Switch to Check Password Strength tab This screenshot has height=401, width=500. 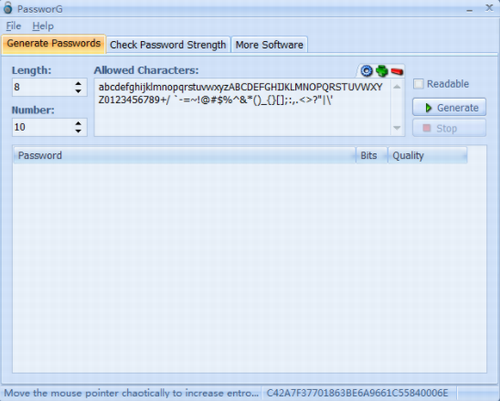point(168,45)
